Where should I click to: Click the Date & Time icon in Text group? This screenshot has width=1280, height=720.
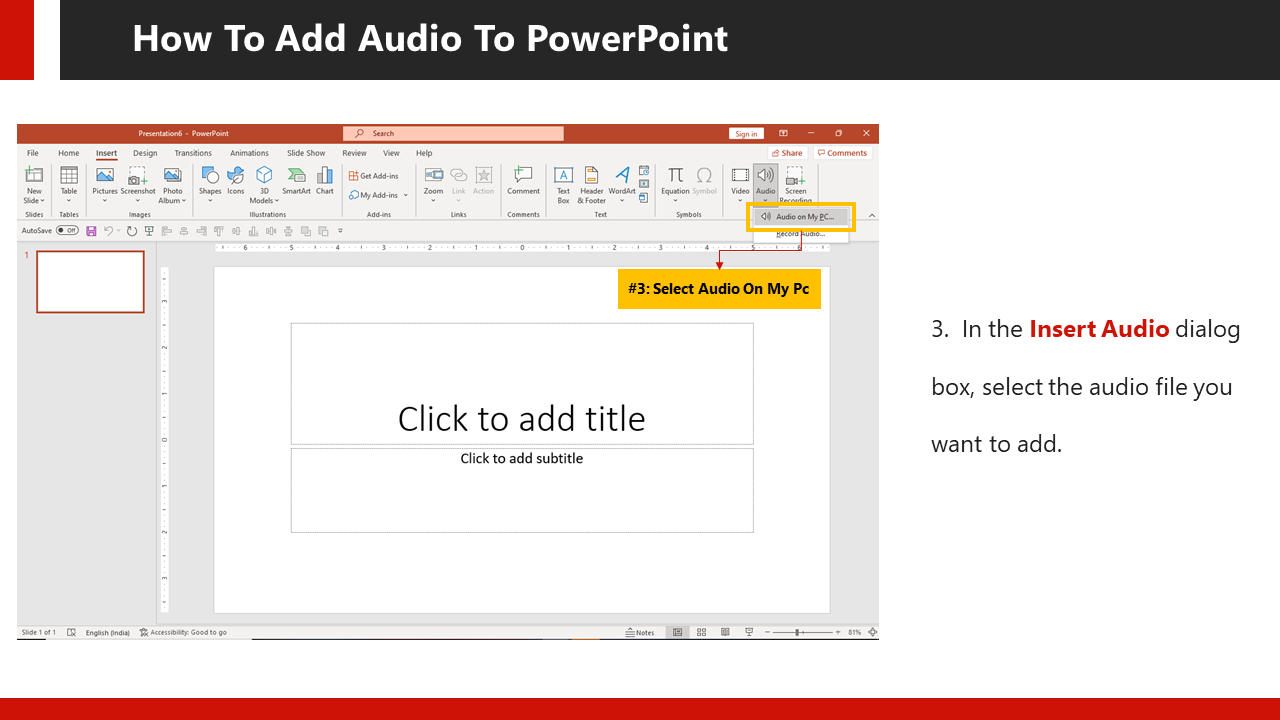644,170
